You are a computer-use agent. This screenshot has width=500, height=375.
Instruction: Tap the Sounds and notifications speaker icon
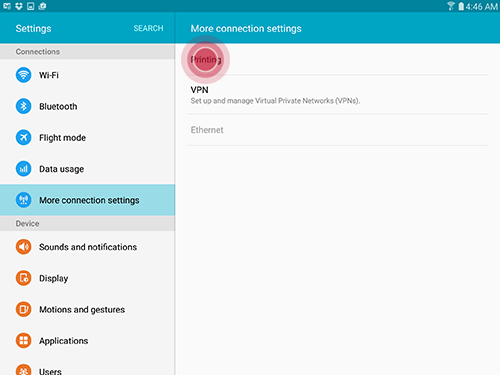(x=23, y=247)
